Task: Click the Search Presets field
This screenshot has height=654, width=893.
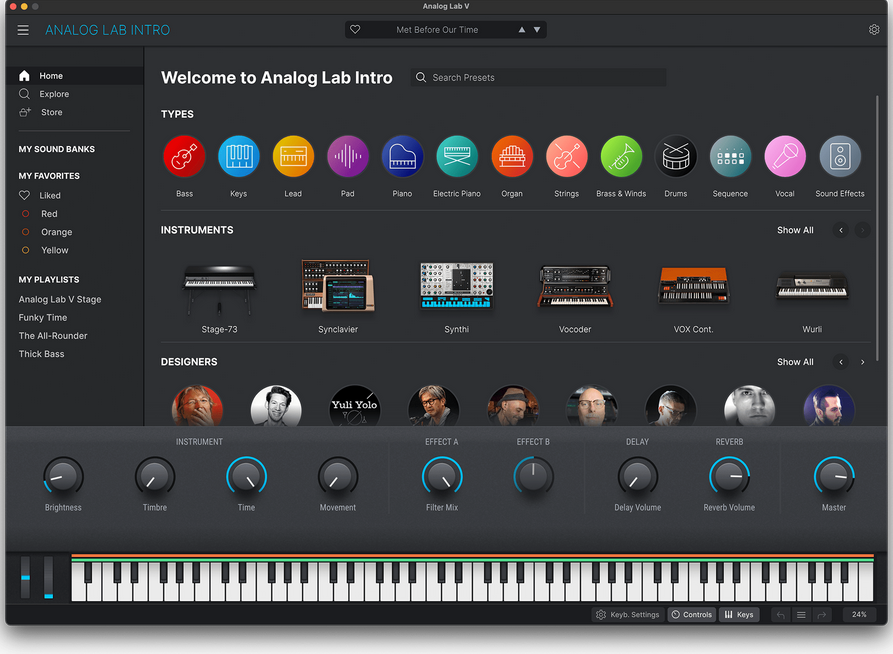Action: (x=538, y=77)
